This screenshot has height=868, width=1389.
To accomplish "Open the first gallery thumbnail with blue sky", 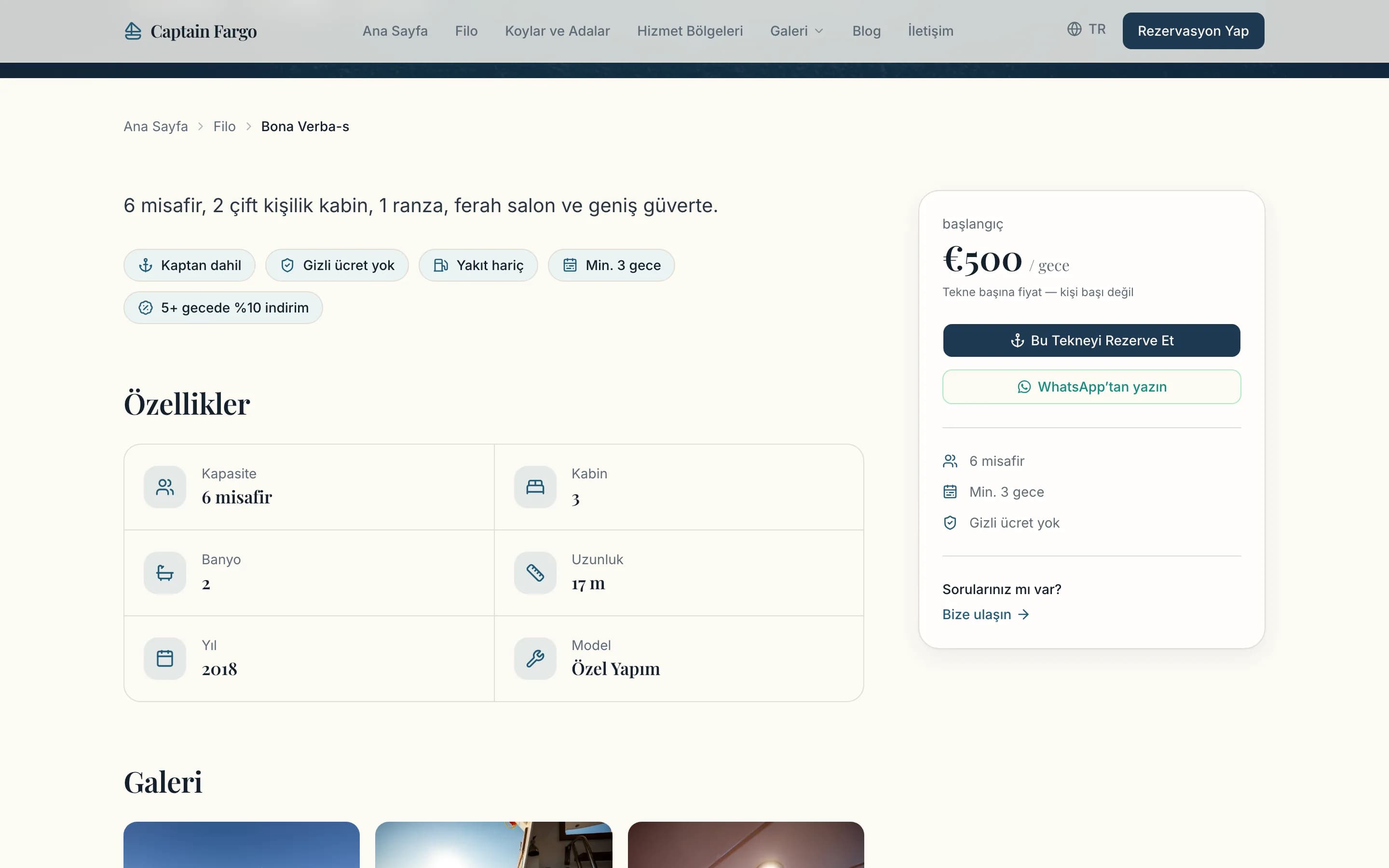I will (x=241, y=844).
